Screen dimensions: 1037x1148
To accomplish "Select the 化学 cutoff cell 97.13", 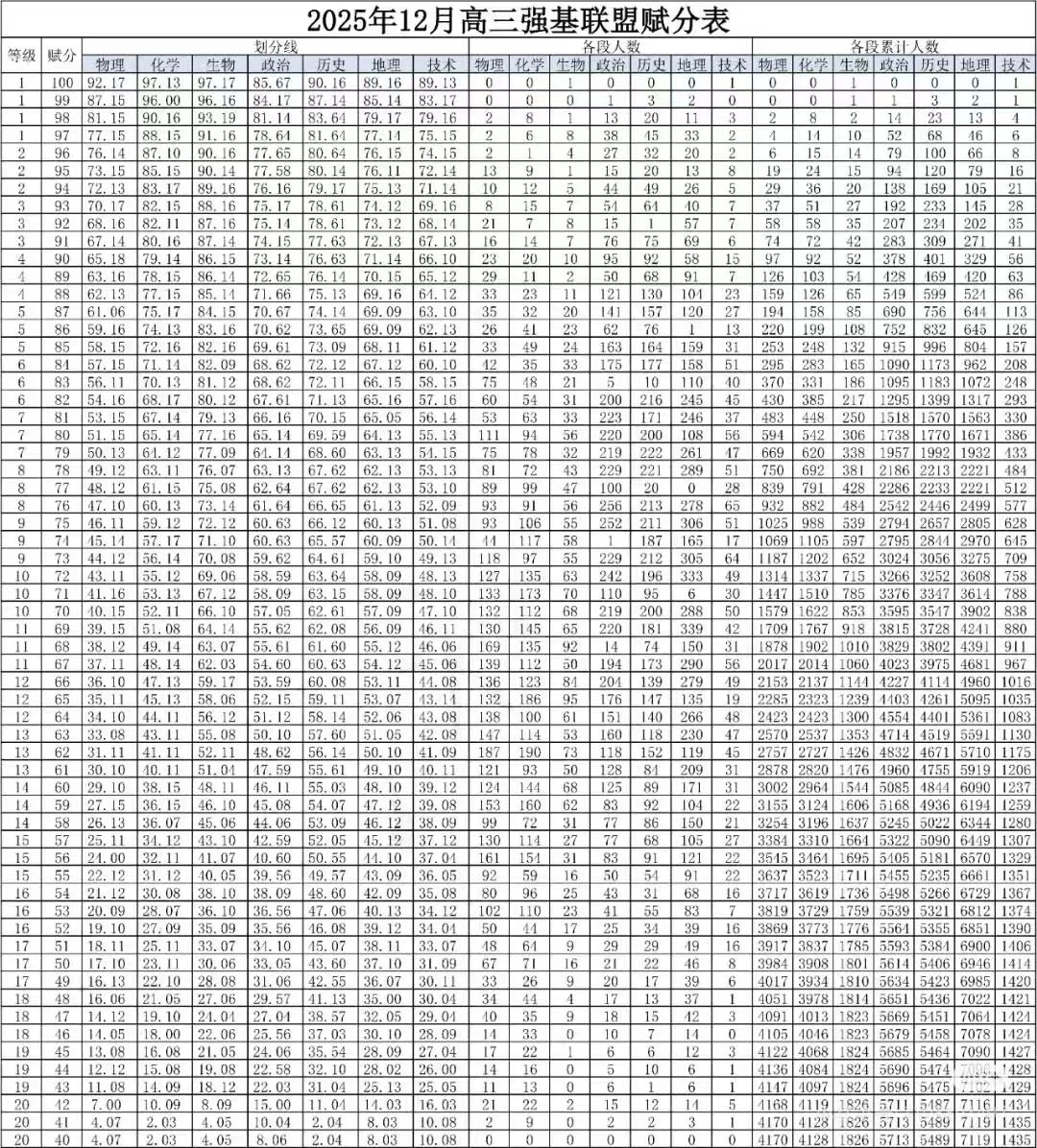I will pyautogui.click(x=162, y=83).
